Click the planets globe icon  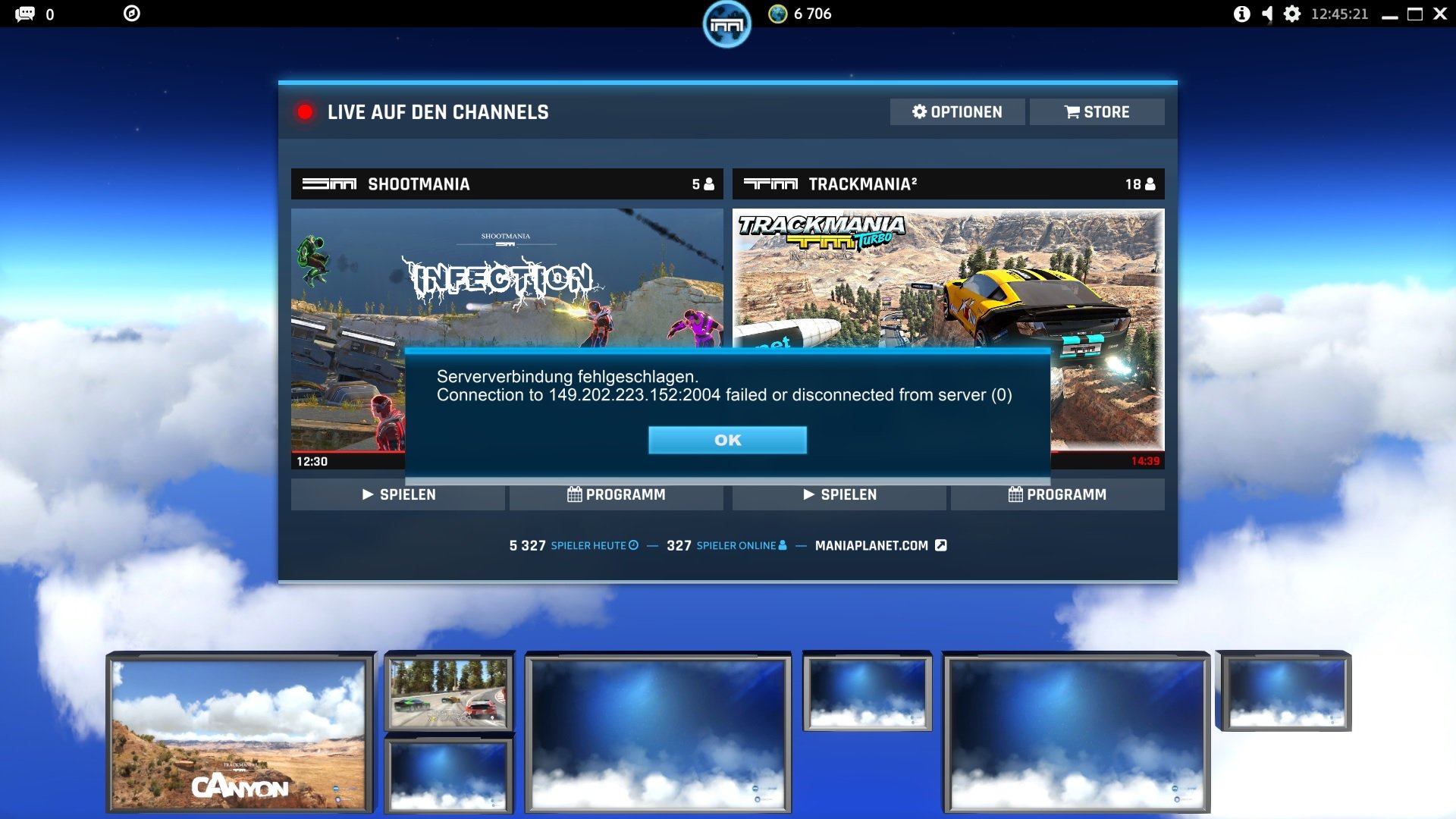[777, 14]
